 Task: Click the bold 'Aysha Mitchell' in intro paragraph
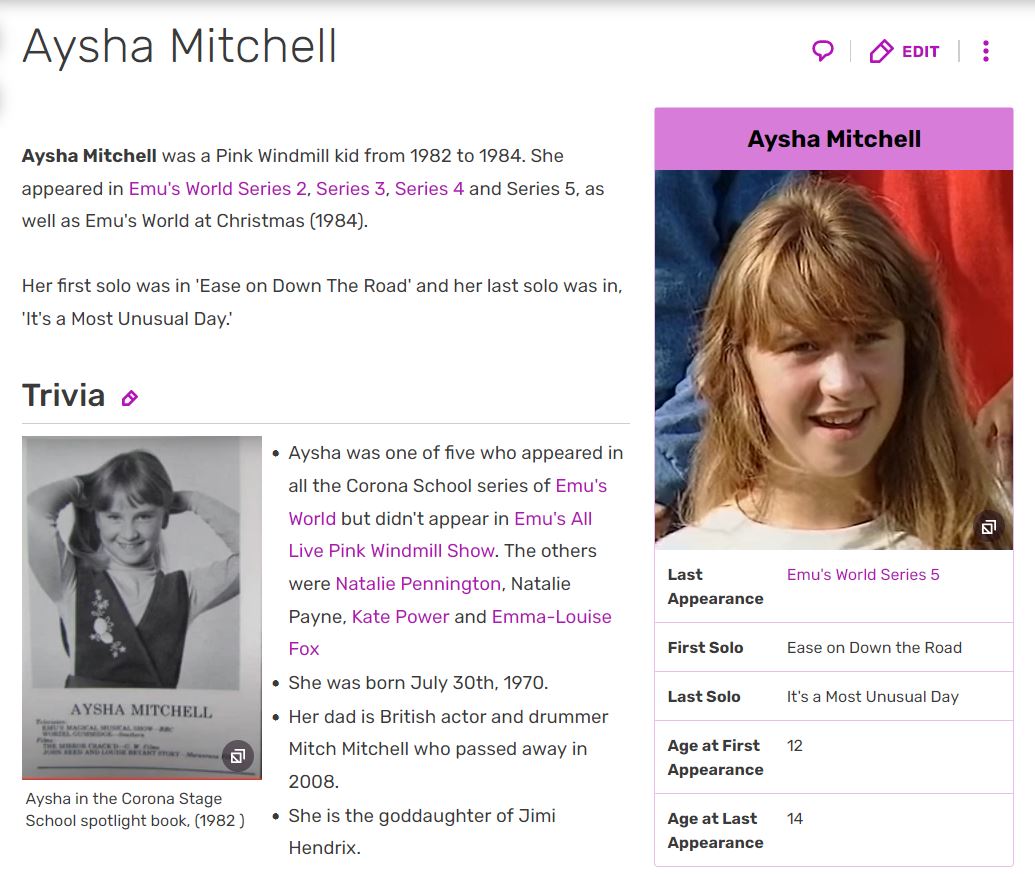pos(89,156)
